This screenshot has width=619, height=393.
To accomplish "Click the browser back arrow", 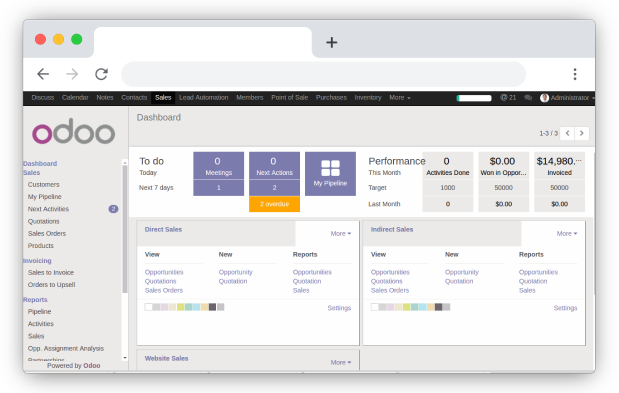I will [43, 74].
